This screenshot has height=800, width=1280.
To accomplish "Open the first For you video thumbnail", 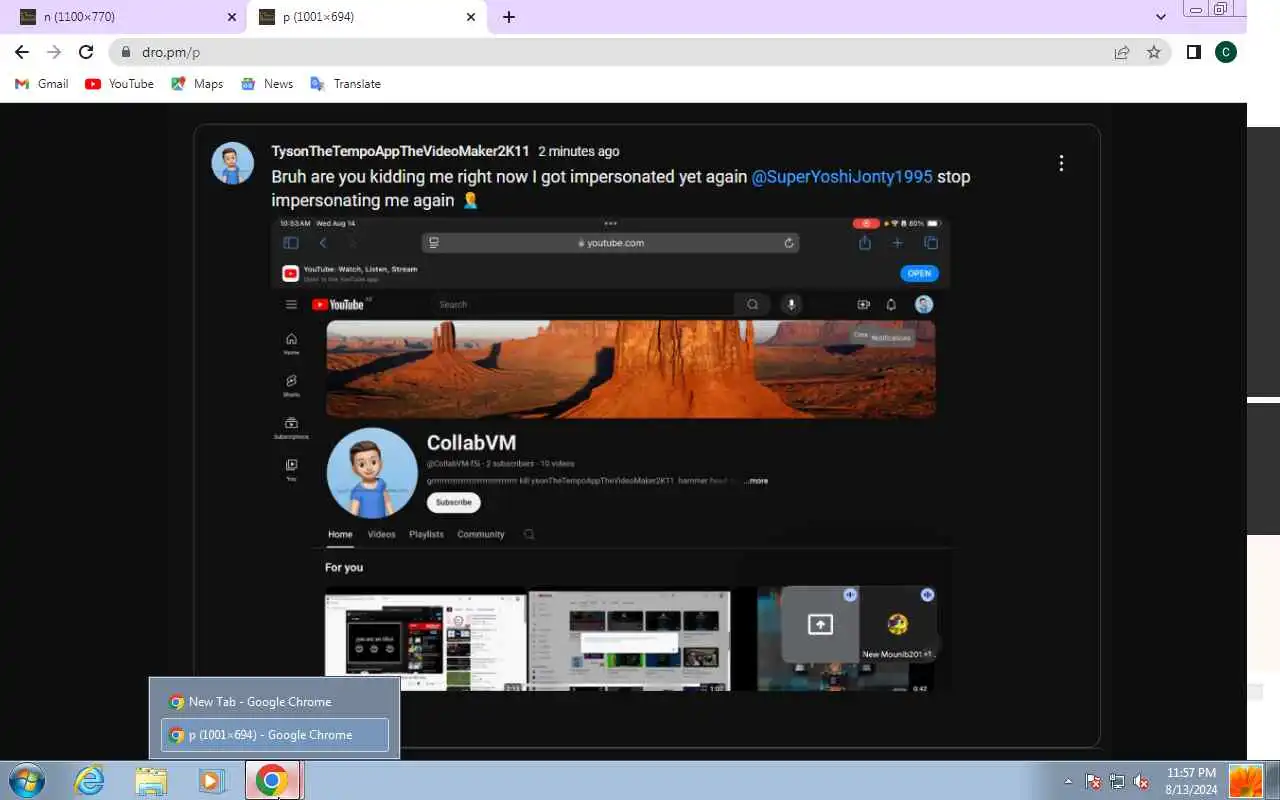I will tap(425, 639).
